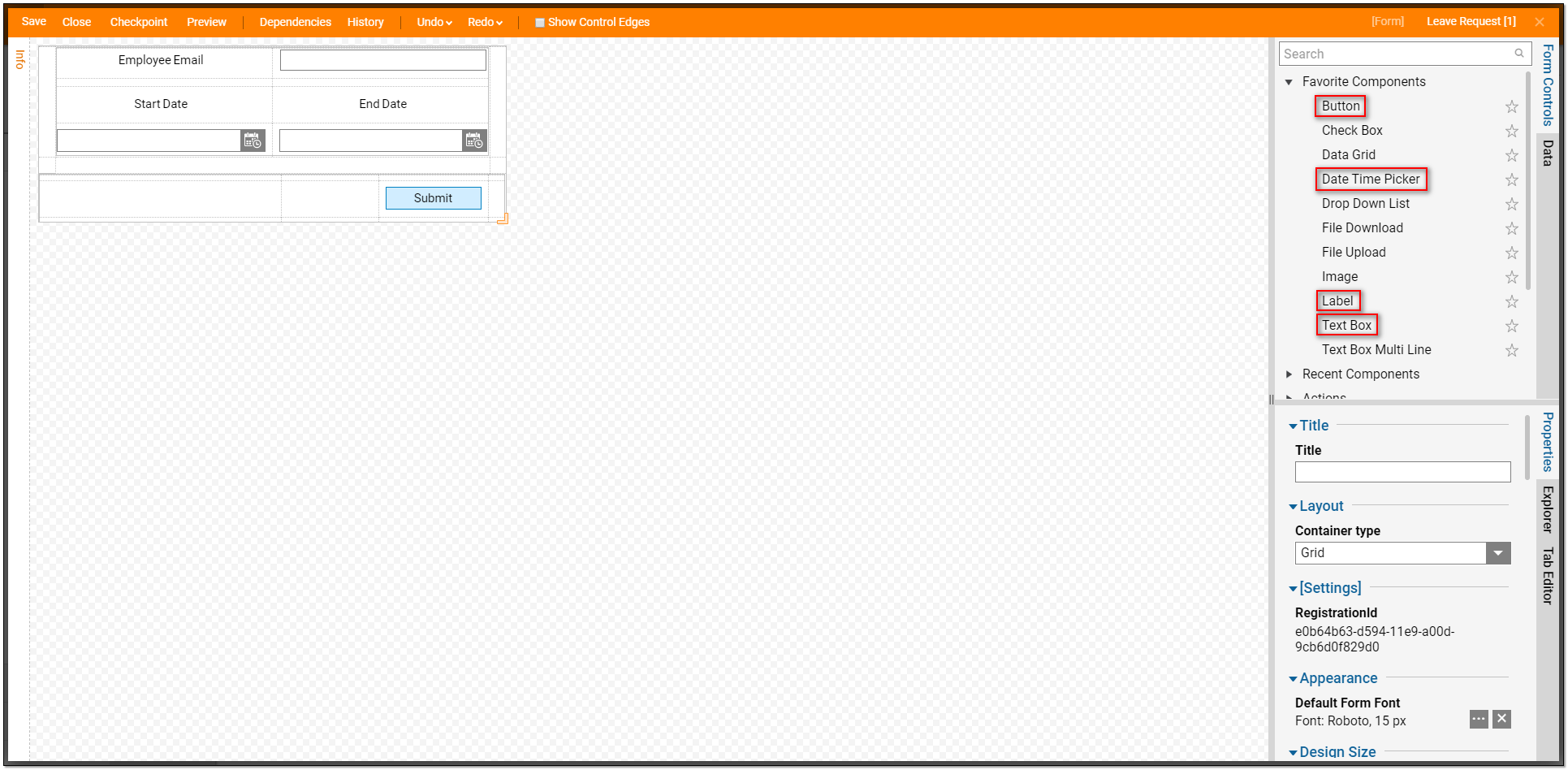
Task: Click the search magnifier icon
Action: point(1518,54)
